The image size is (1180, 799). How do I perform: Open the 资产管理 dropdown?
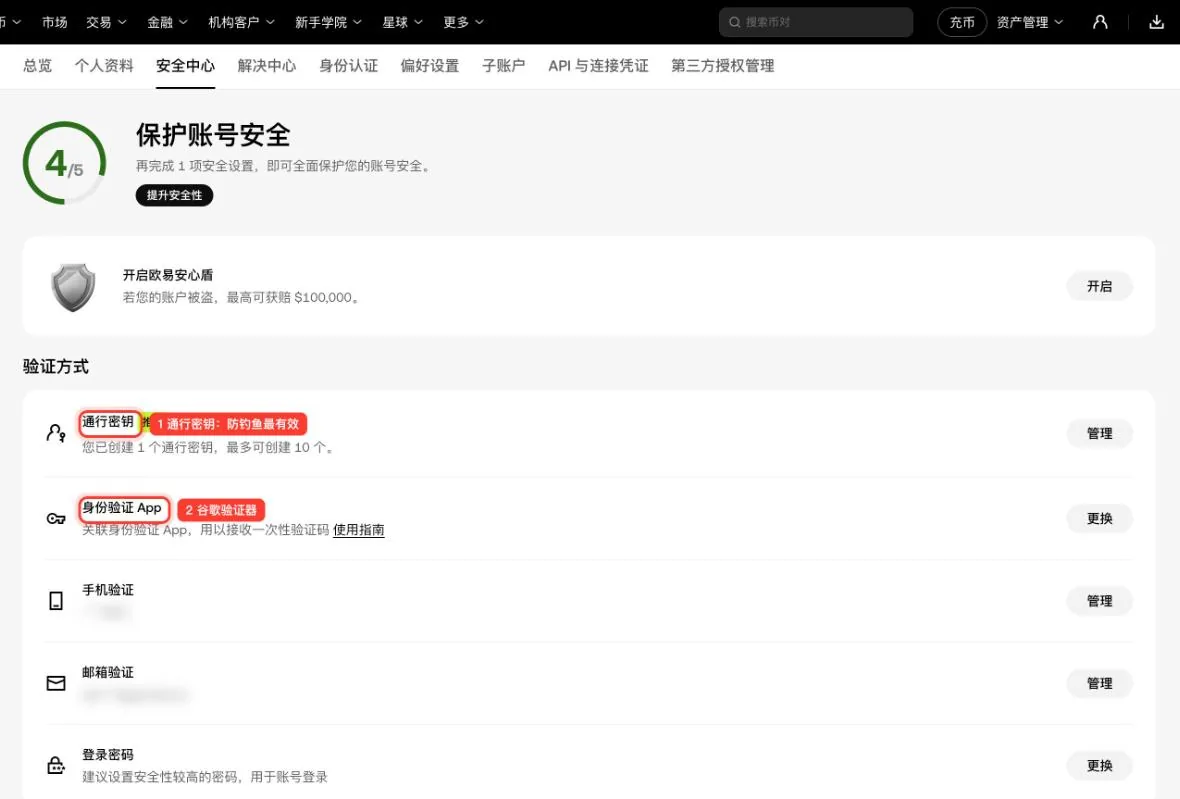pyautogui.click(x=1029, y=23)
